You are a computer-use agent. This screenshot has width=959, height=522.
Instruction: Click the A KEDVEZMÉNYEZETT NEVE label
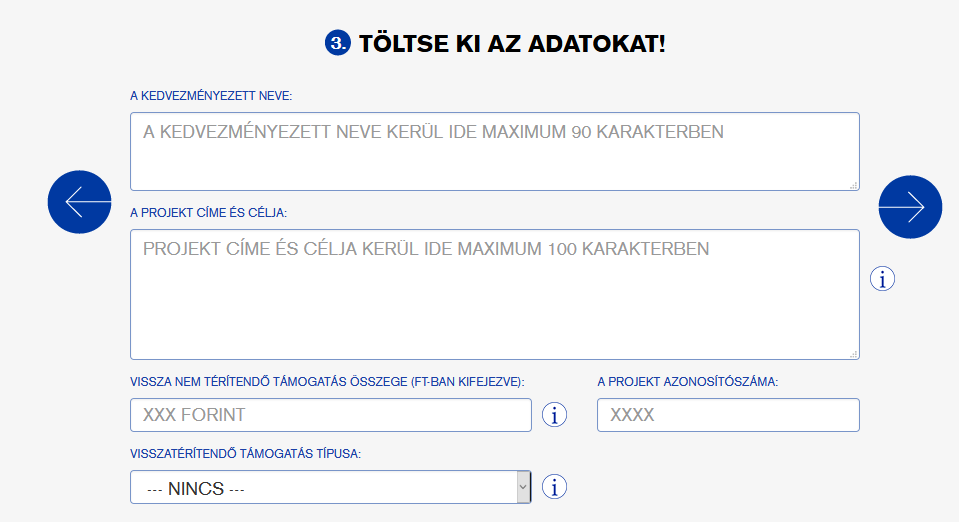[211, 96]
